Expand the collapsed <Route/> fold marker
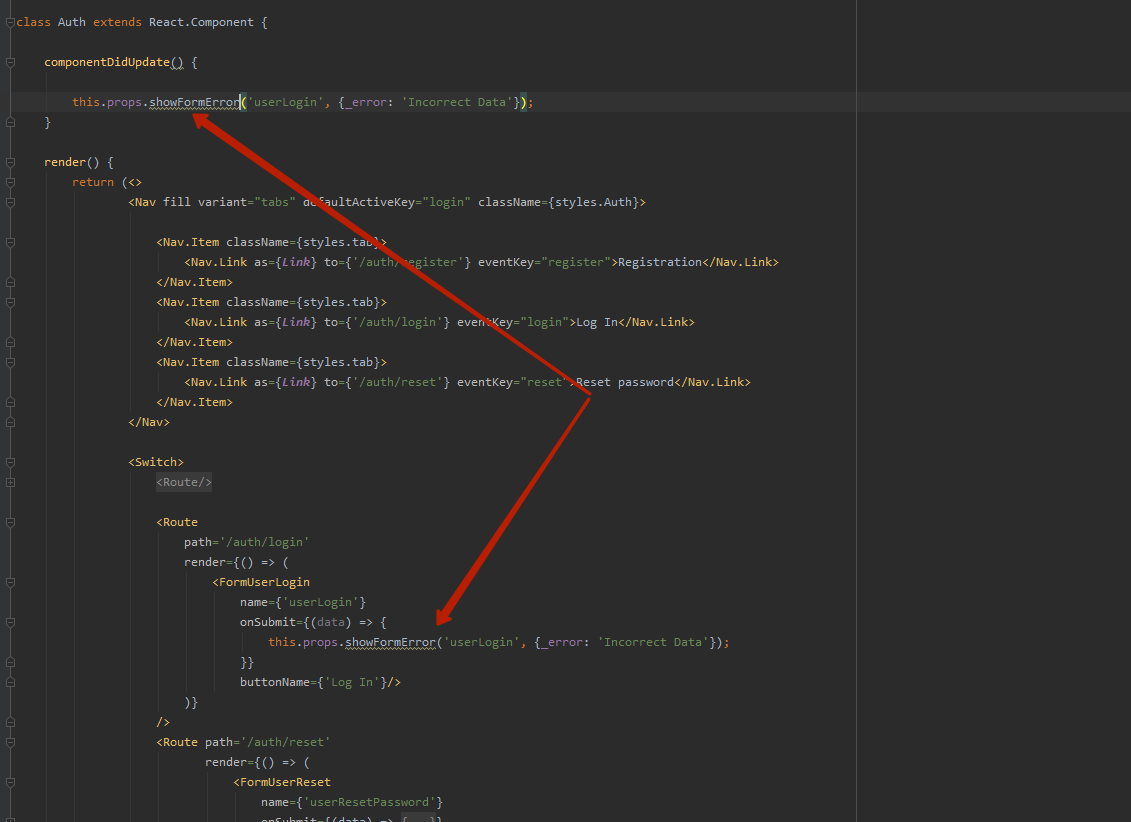Image resolution: width=1131 pixels, height=822 pixels. tap(10, 482)
